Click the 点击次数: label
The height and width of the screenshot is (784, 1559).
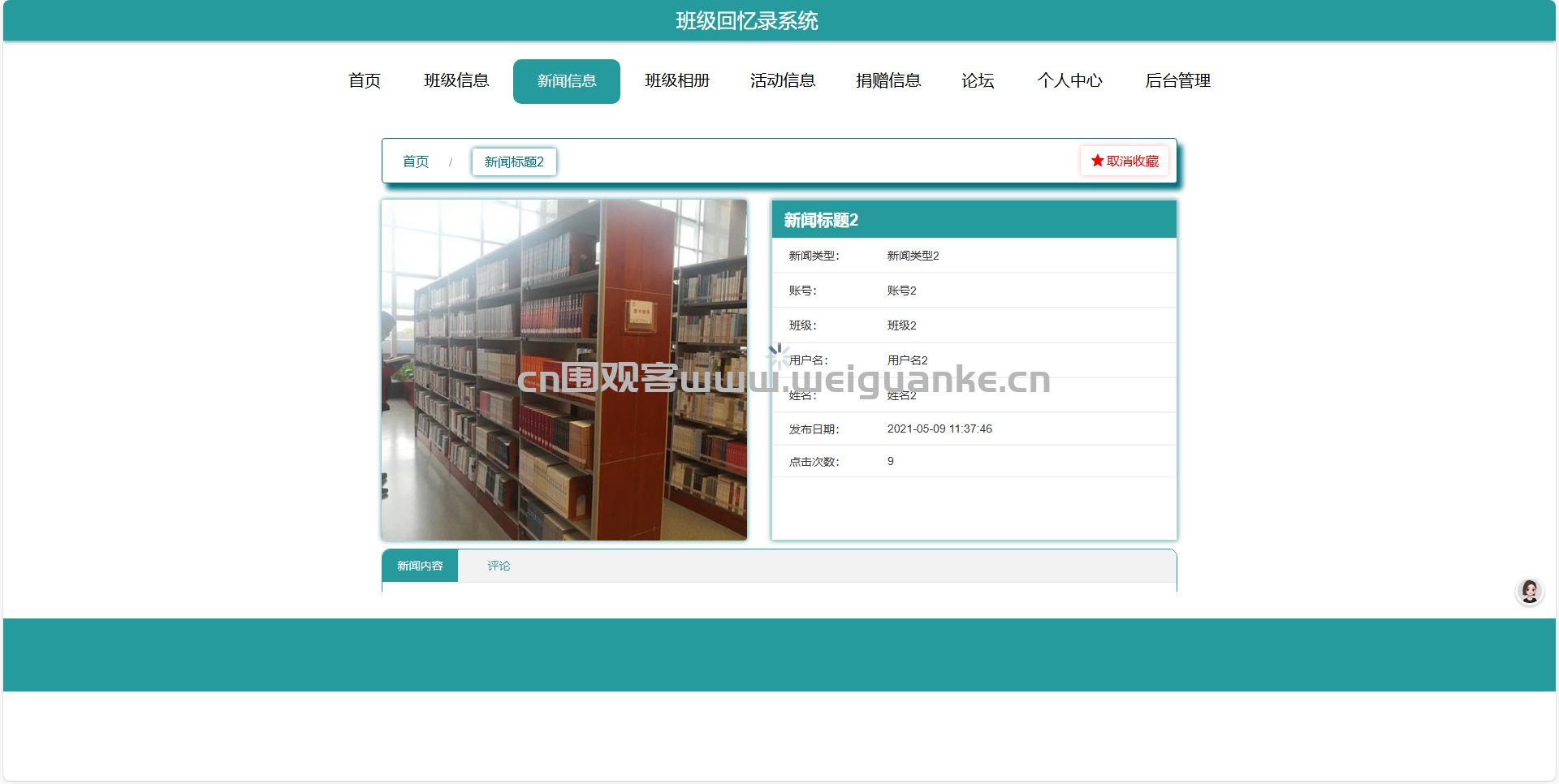pos(814,462)
